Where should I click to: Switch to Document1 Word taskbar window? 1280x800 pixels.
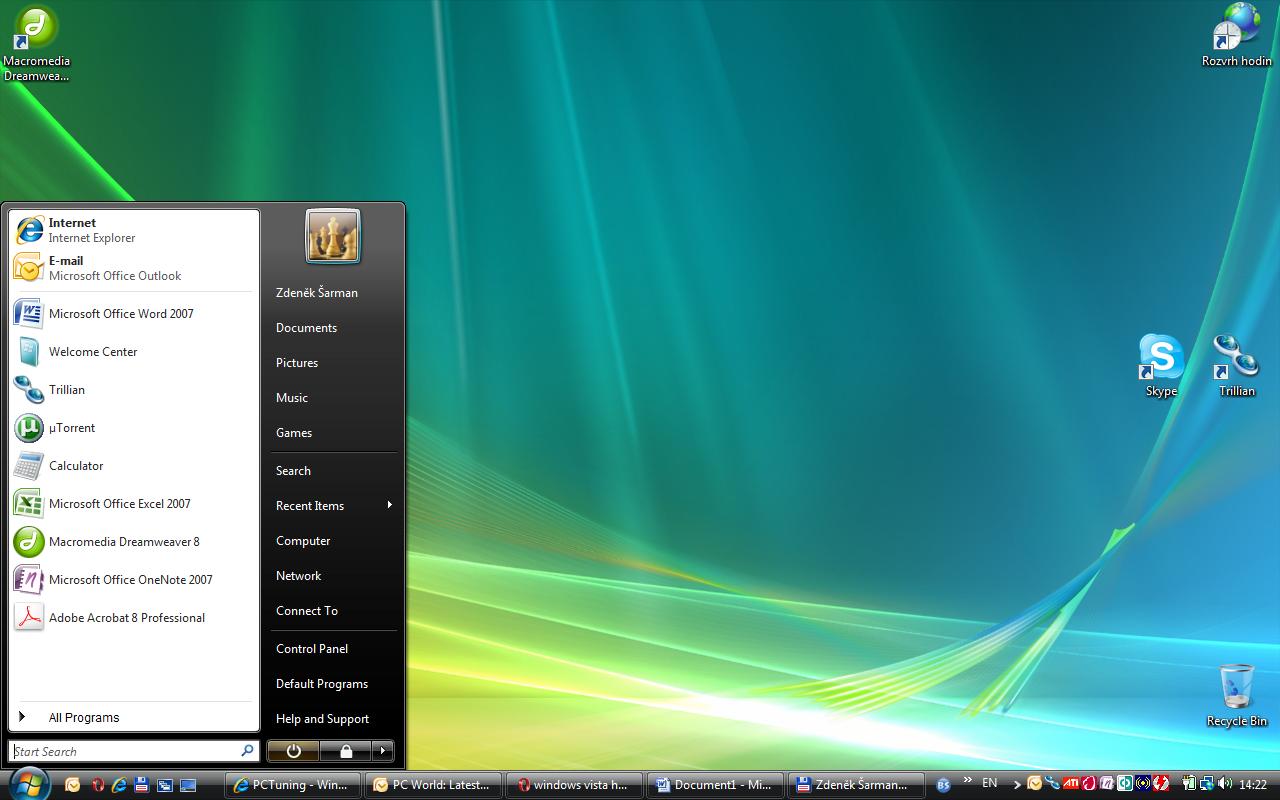point(715,785)
